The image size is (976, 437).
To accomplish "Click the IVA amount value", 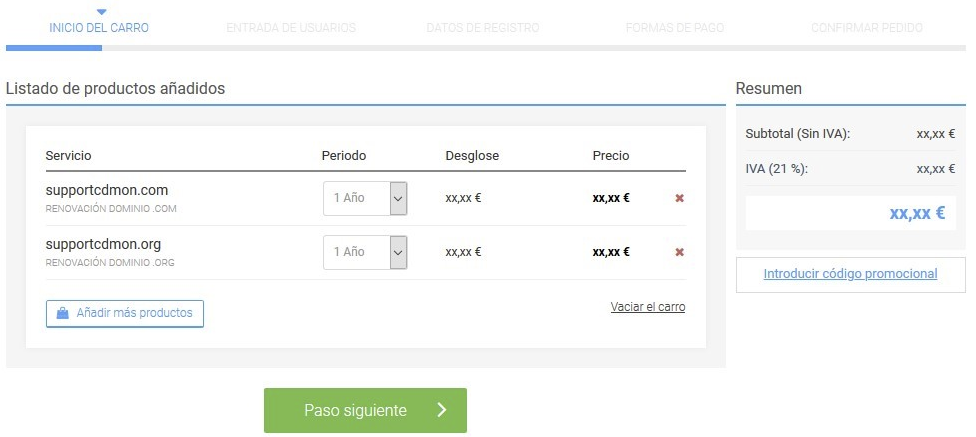I will pos(936,169).
